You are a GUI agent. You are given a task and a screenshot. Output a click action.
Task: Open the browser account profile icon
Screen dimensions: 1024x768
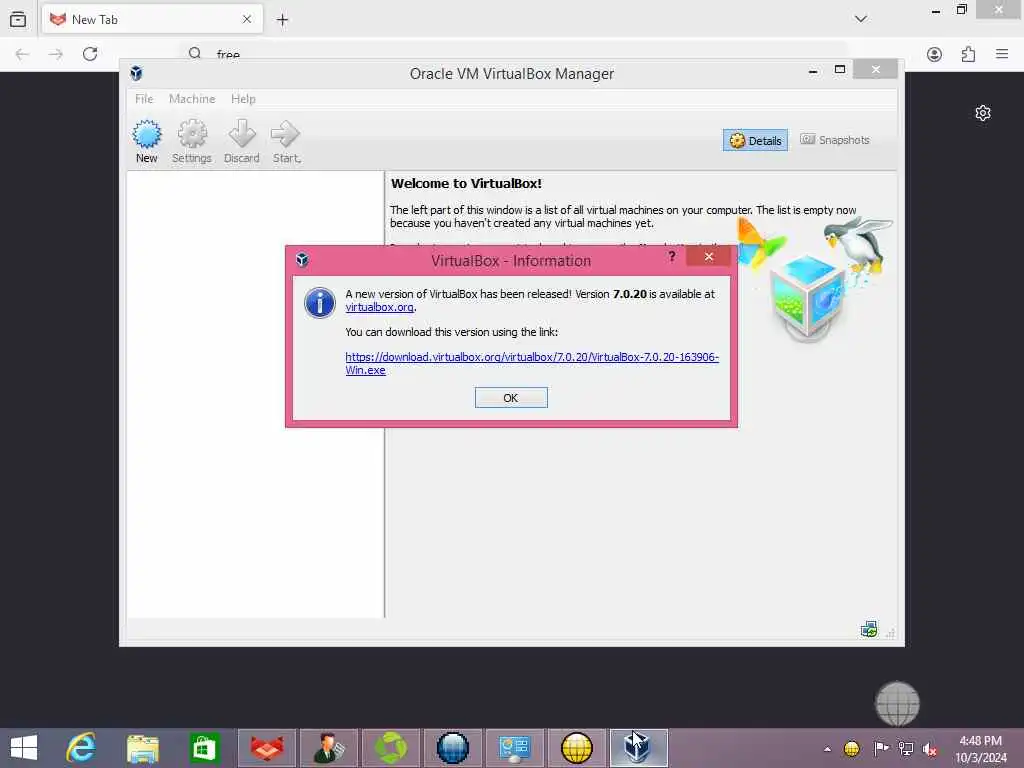click(x=935, y=55)
